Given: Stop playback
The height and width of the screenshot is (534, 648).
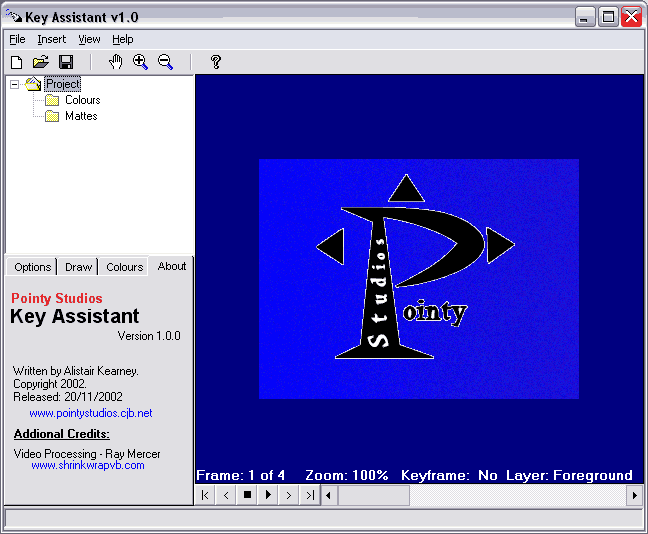Looking at the screenshot, I should tap(247, 495).
